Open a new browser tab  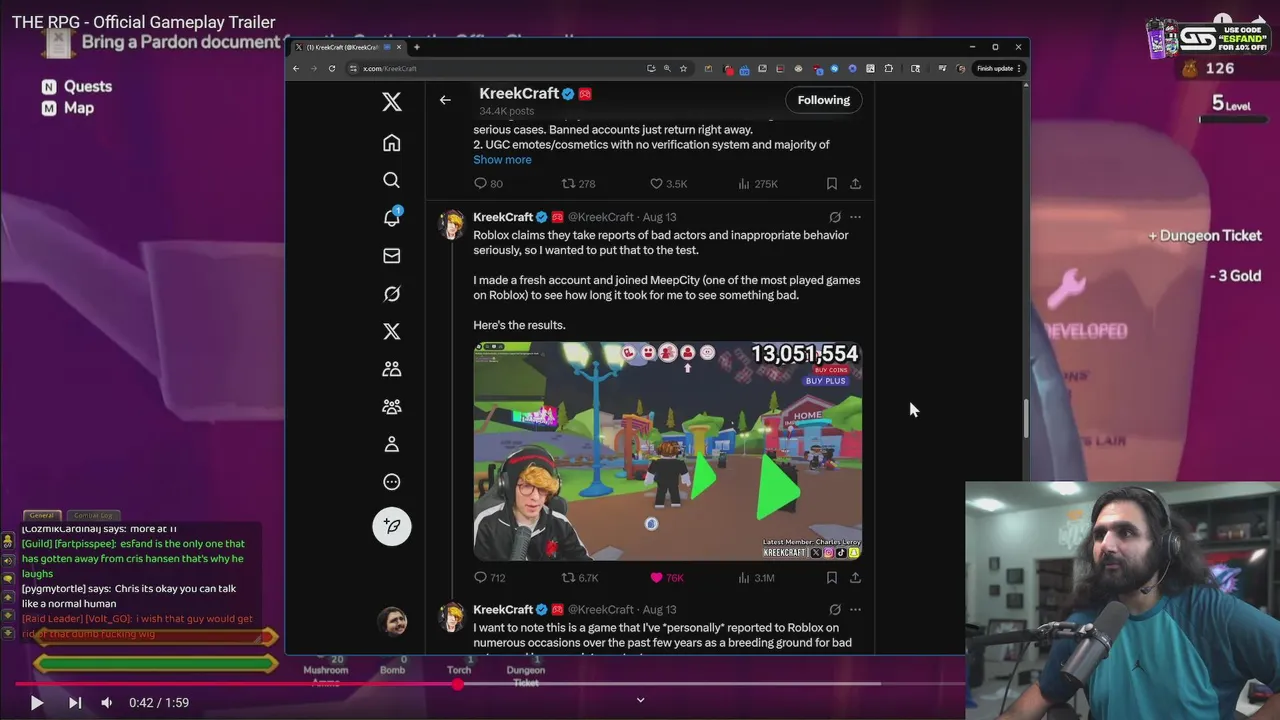click(417, 47)
